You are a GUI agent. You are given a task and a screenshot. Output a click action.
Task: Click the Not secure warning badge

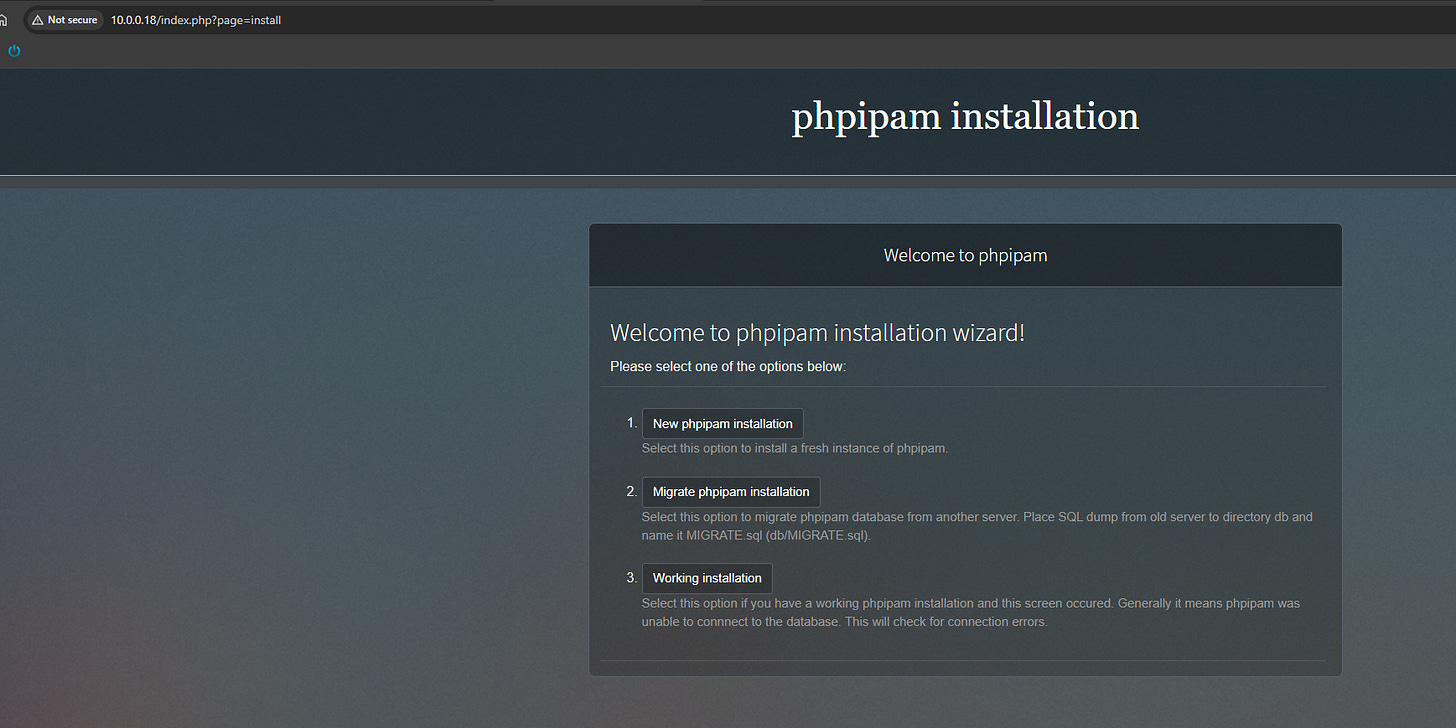pos(64,20)
